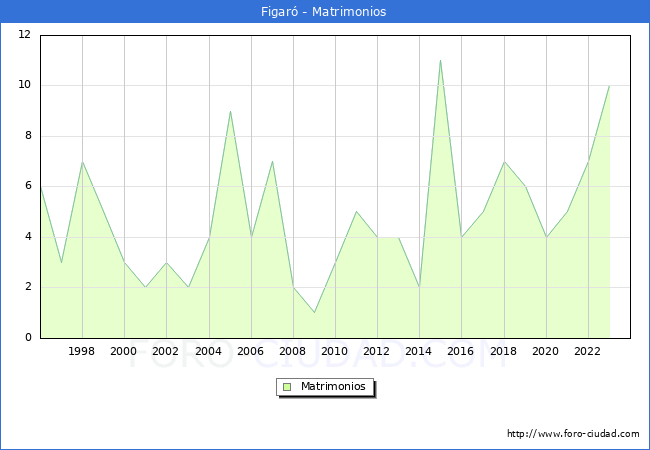Click the 2006 x-axis label

pos(250,351)
